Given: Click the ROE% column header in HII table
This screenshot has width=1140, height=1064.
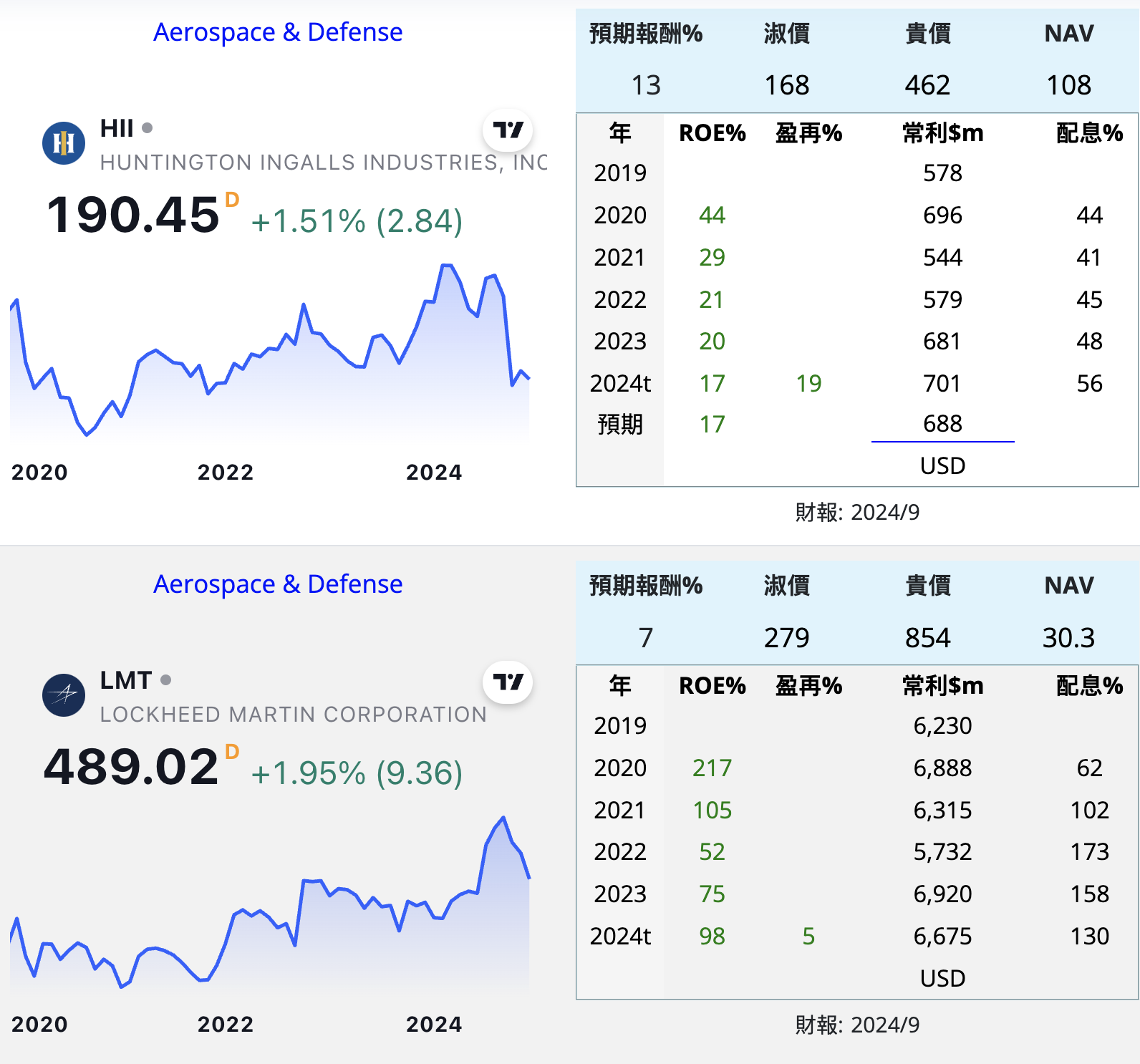Looking at the screenshot, I should [x=712, y=133].
